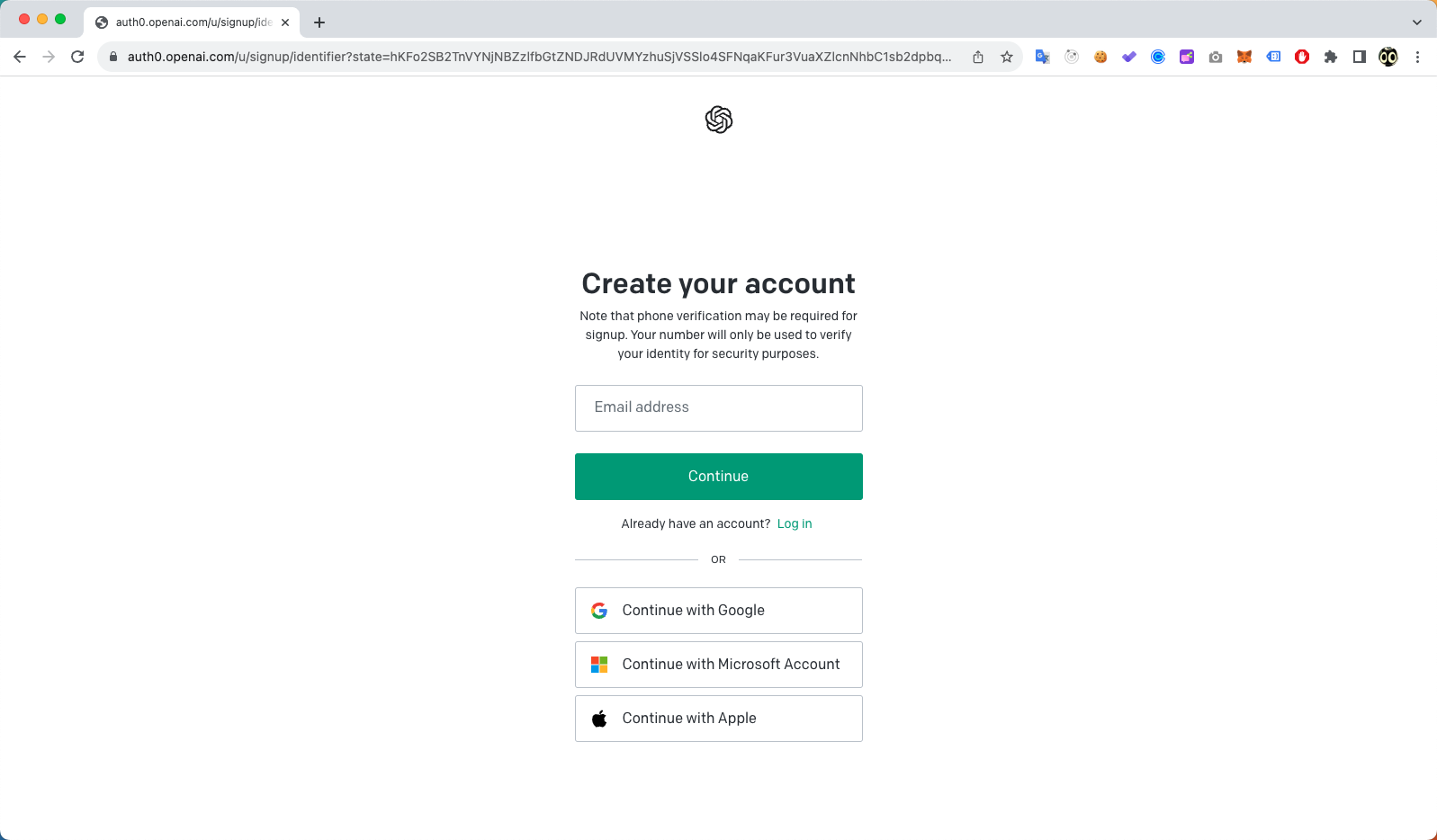Image resolution: width=1437 pixels, height=840 pixels.
Task: Open the profile avatar menu
Action: 1388,57
